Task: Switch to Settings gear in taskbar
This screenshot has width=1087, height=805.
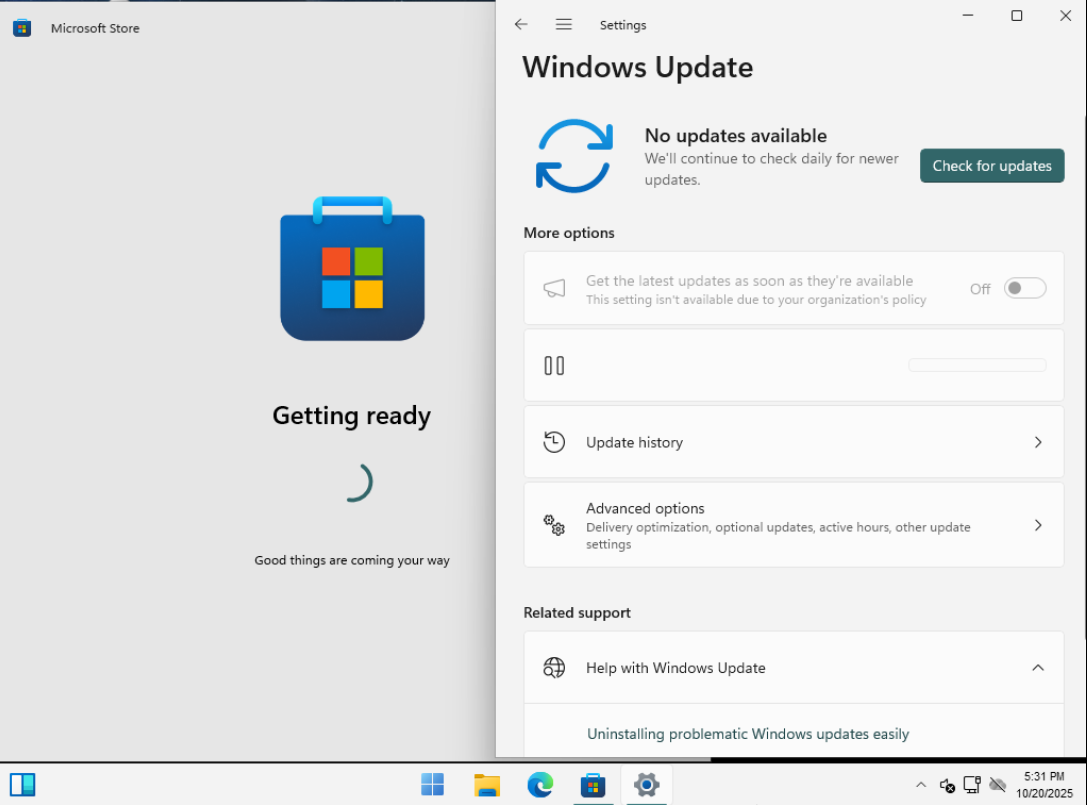Action: (x=646, y=785)
